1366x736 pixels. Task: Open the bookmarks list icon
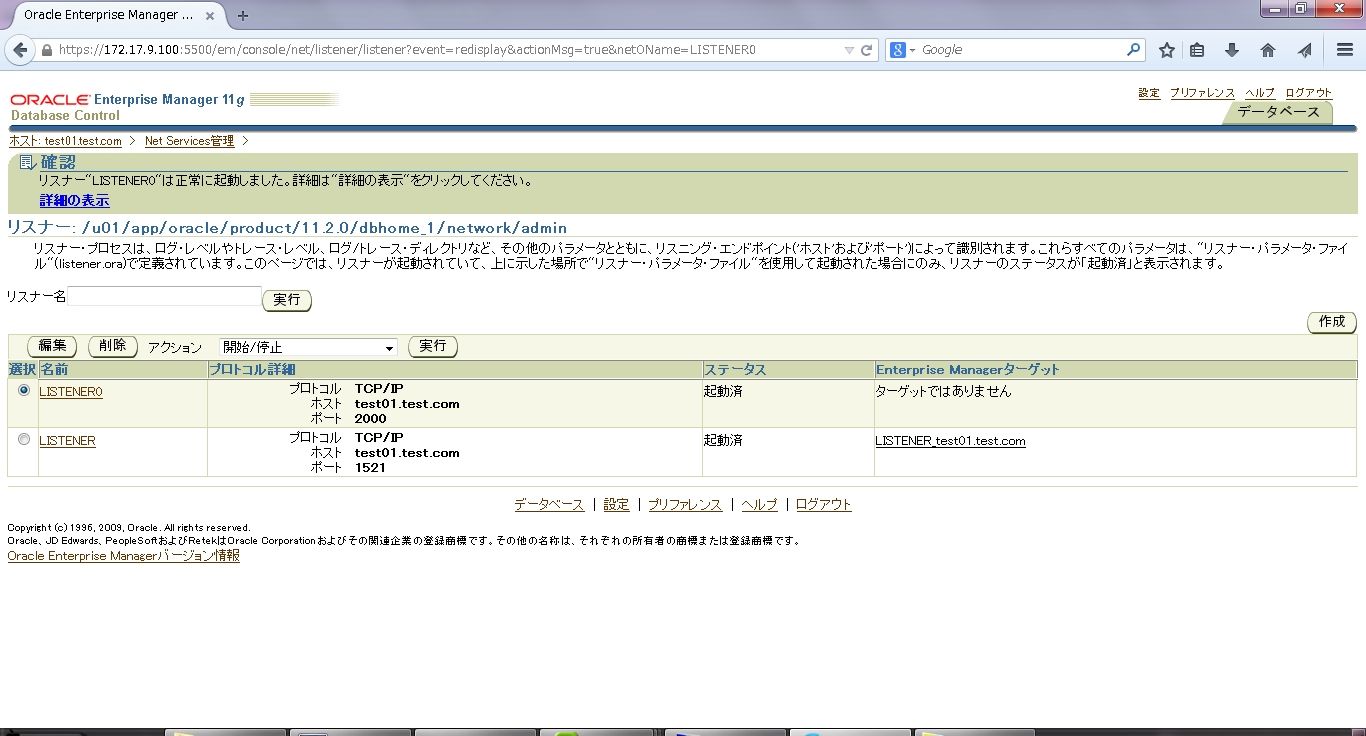[1197, 50]
